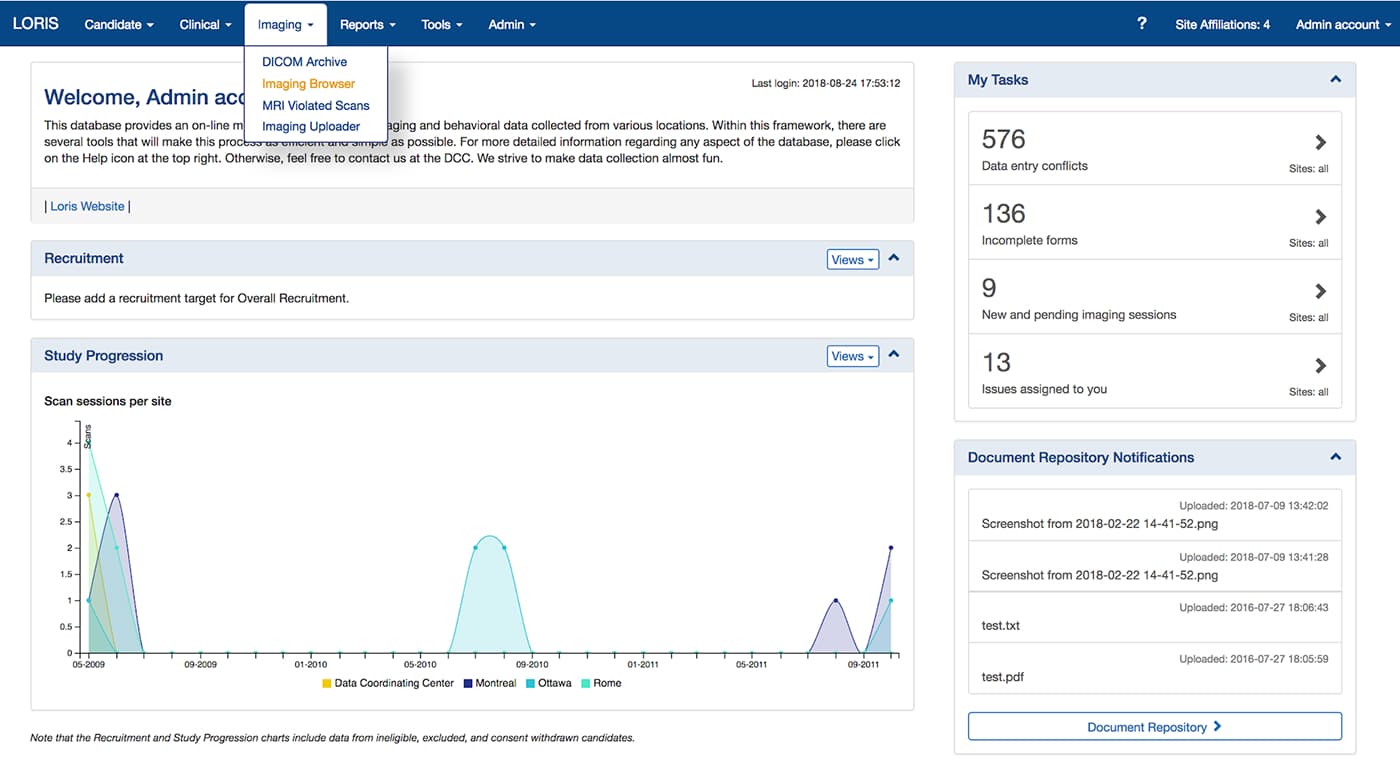Open Issues assigned to you using the arrow
This screenshot has width=1400, height=759.
(1318, 366)
